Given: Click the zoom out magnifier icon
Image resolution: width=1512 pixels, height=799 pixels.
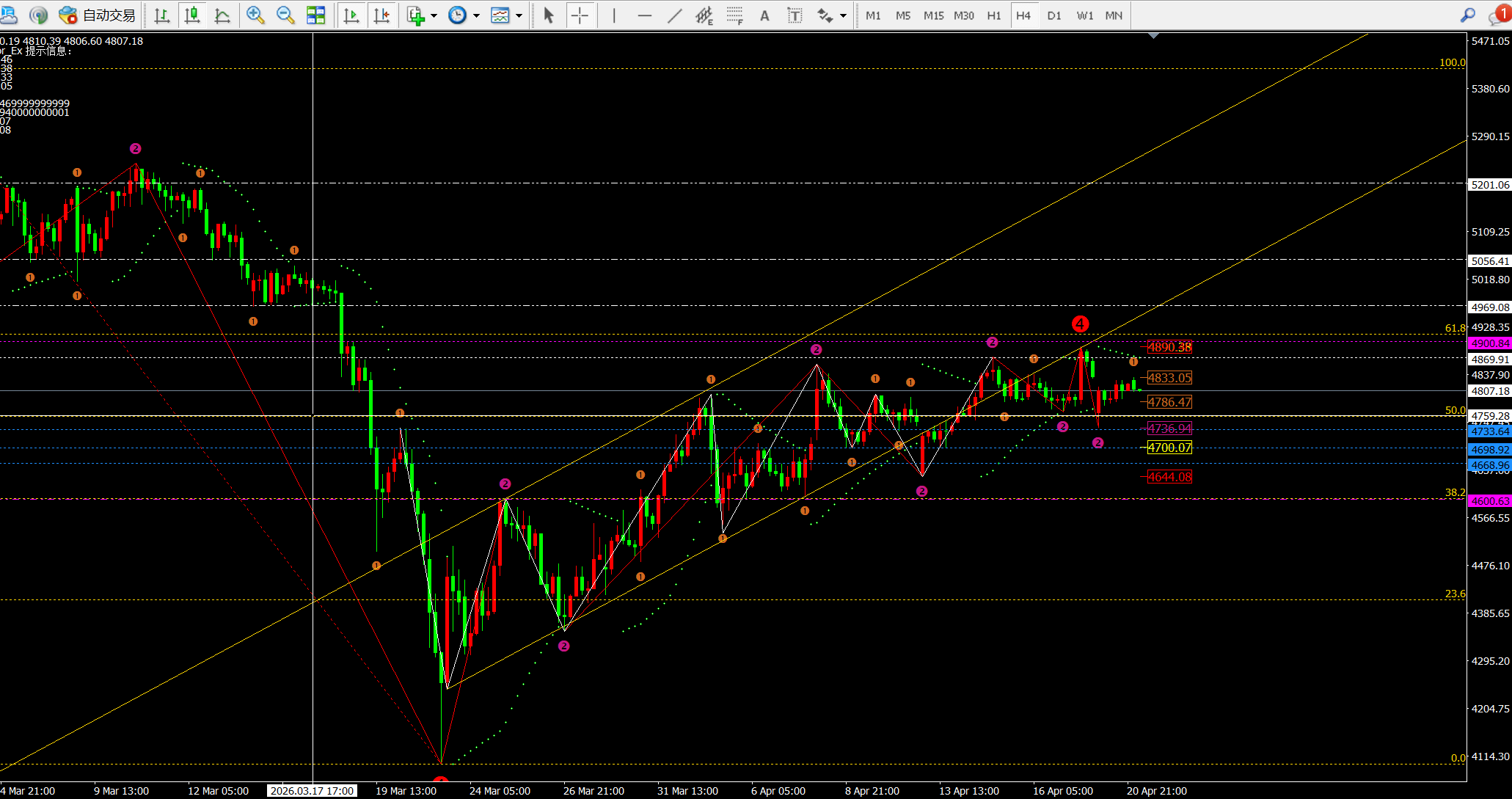Looking at the screenshot, I should 285,15.
